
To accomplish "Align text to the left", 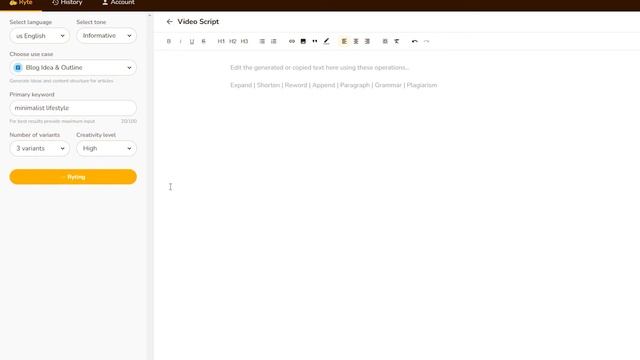I will 344,41.
